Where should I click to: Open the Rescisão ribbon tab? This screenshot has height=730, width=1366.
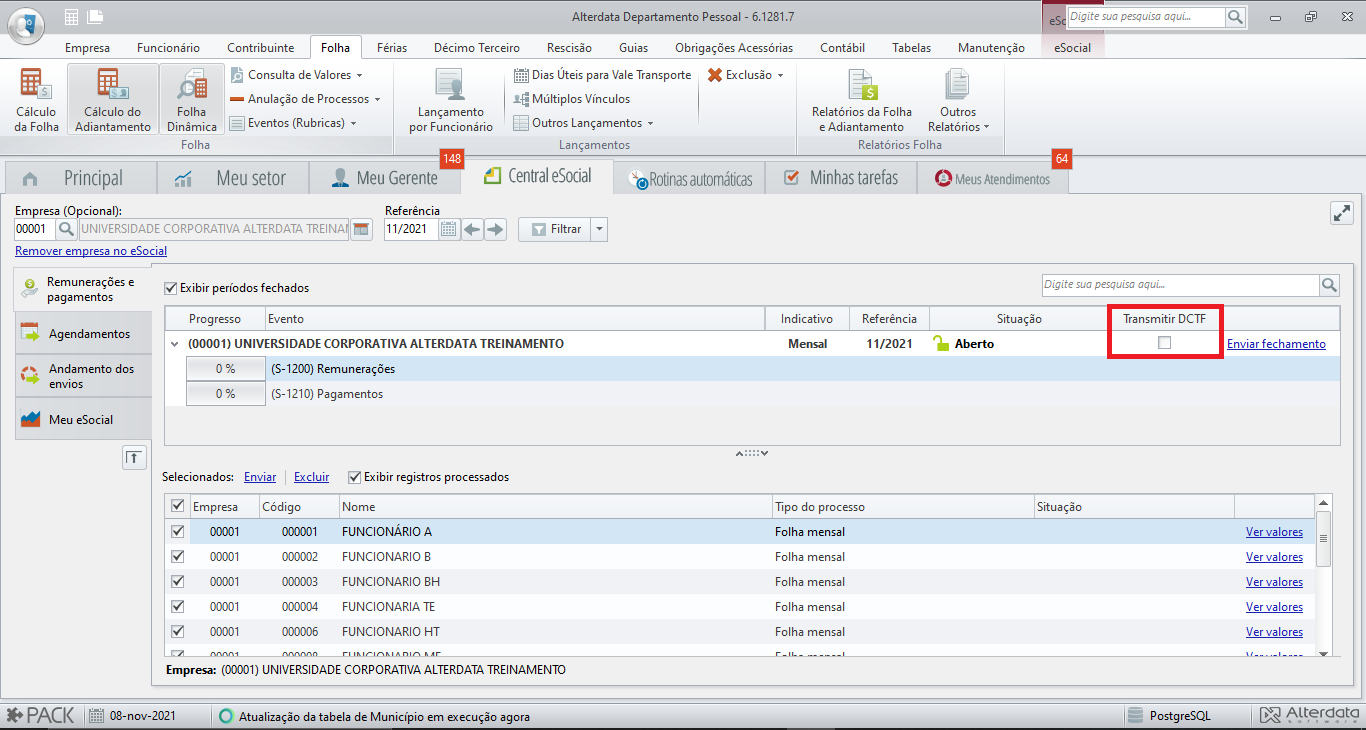tap(569, 47)
